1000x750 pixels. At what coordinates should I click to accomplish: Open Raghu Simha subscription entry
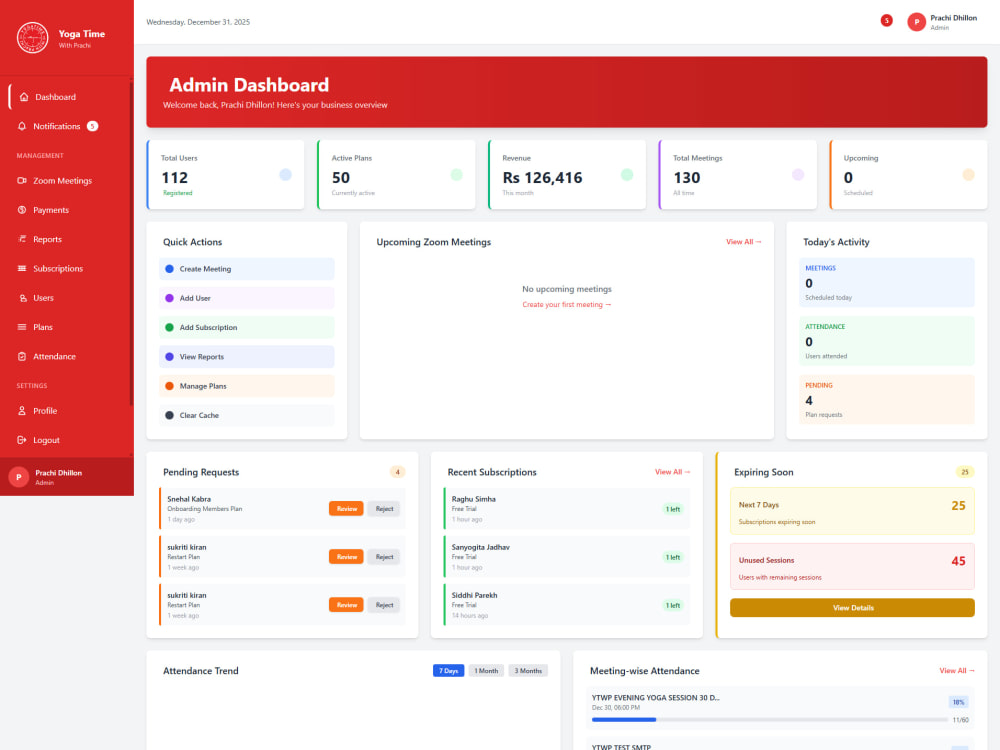[566, 509]
